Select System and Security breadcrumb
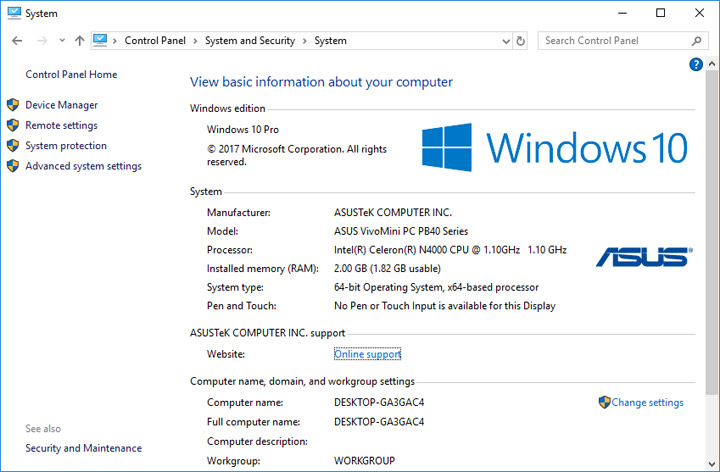 [250, 40]
